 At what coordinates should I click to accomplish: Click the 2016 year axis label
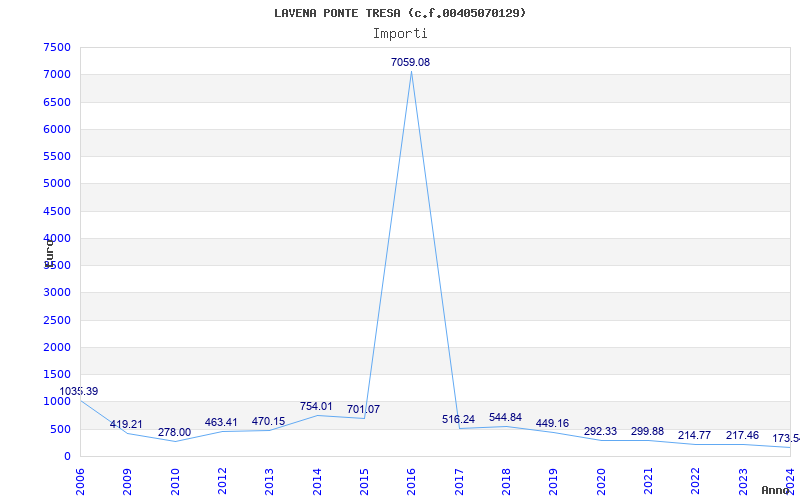tap(411, 481)
